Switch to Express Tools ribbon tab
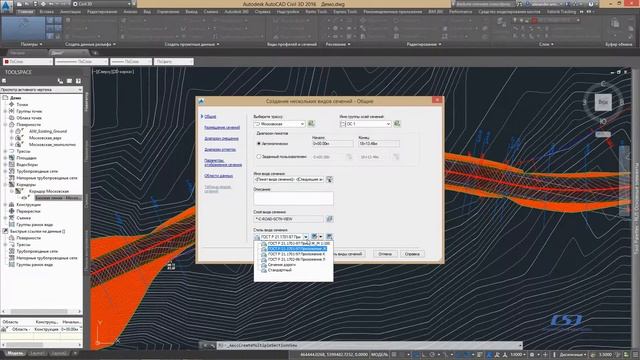 click(345, 12)
